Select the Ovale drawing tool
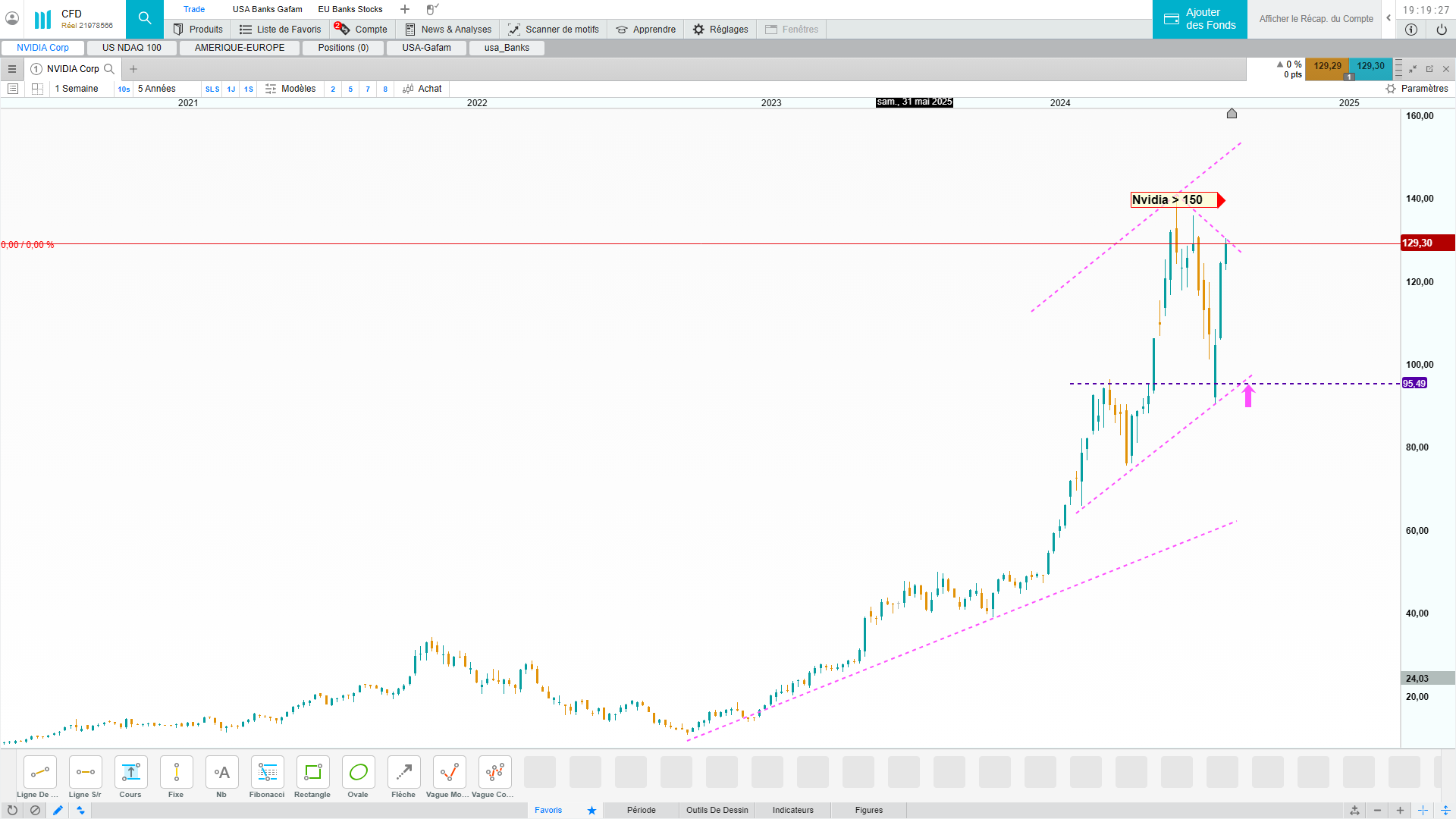The height and width of the screenshot is (819, 1456). 358,773
